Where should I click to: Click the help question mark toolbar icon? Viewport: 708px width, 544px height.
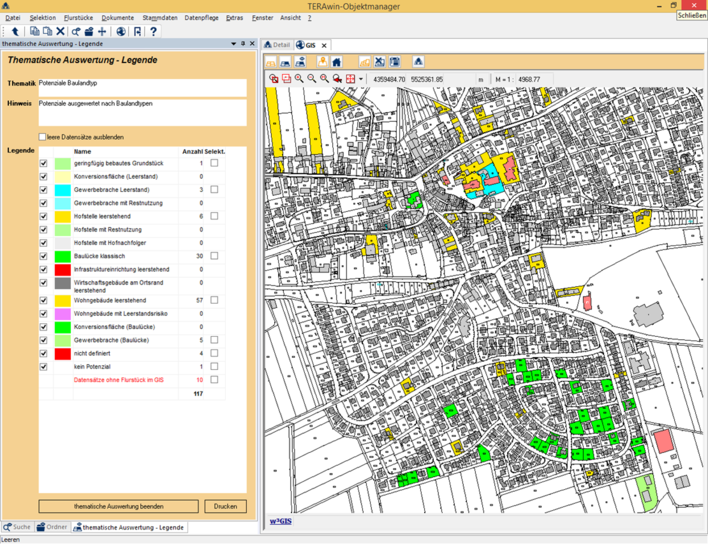point(153,32)
